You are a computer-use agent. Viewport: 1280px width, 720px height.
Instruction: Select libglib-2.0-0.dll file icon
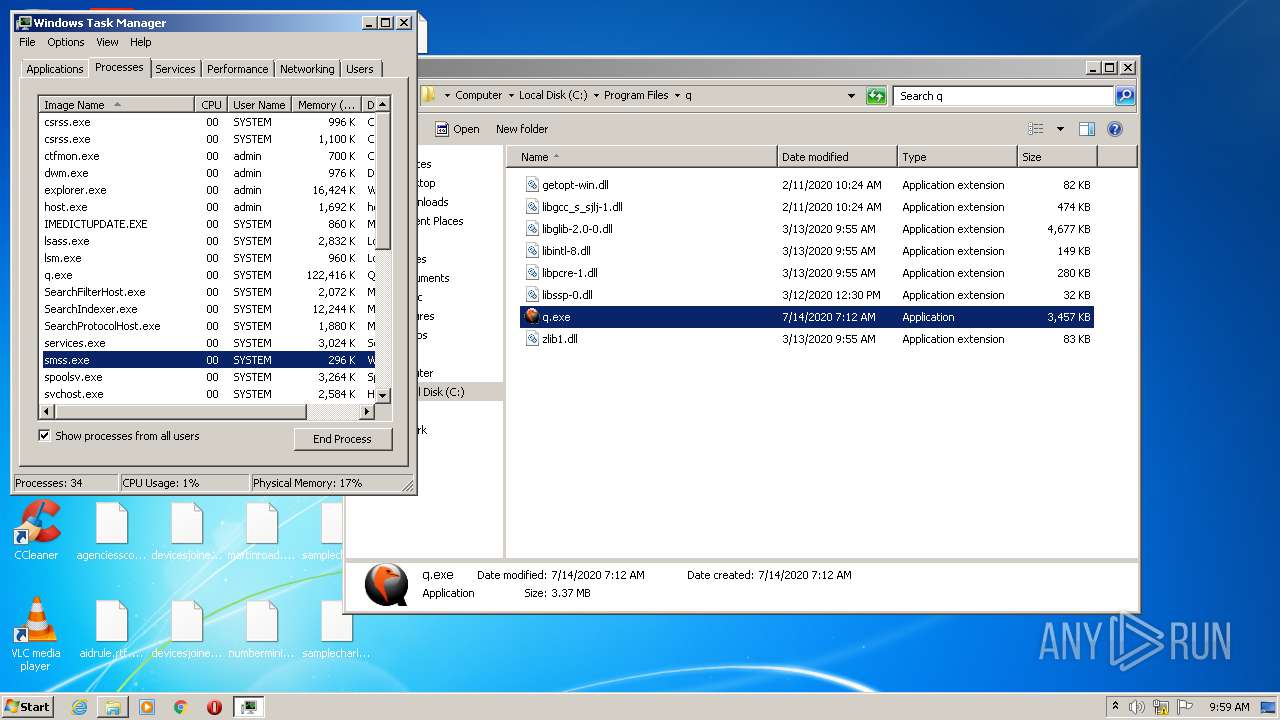click(x=533, y=229)
